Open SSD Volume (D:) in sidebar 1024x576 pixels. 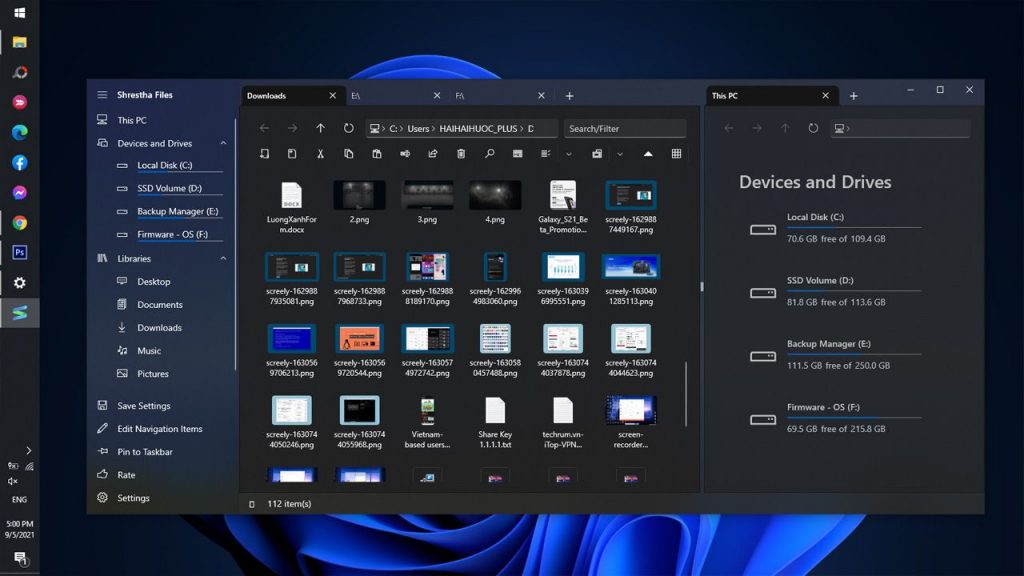click(x=171, y=188)
